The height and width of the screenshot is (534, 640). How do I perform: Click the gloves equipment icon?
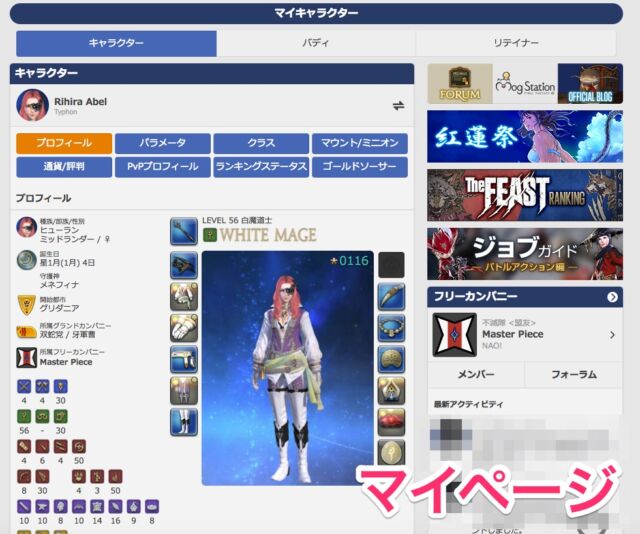coord(183,329)
